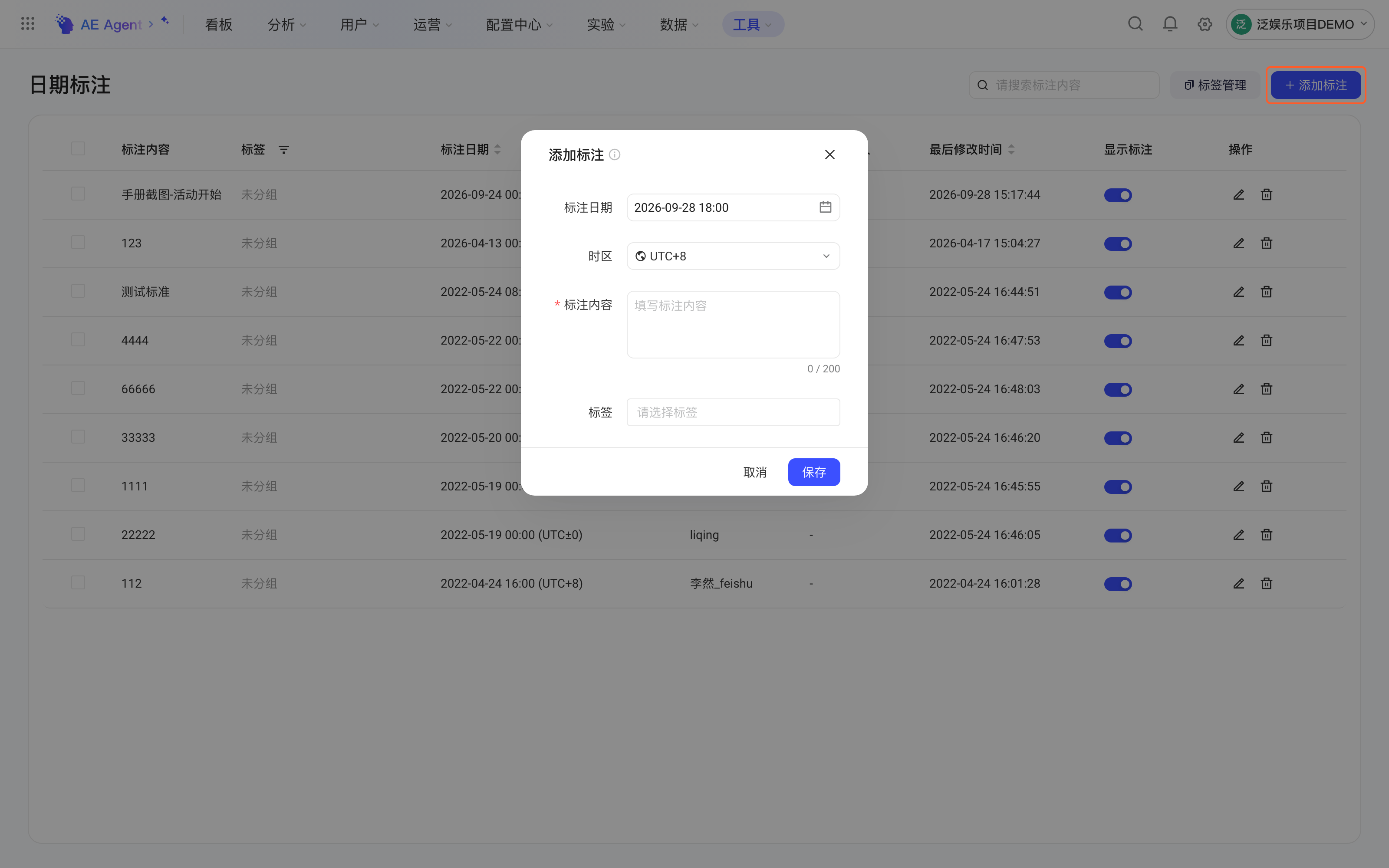Image resolution: width=1389 pixels, height=868 pixels.
Task: Click the filter icon next to 标签 column
Action: (x=283, y=150)
